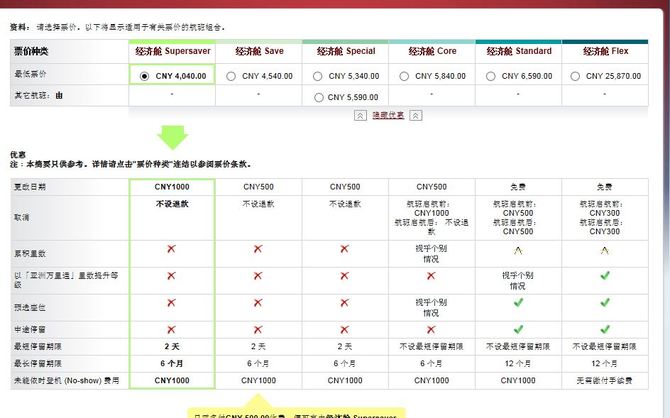The height and width of the screenshot is (418, 670).
Task: Click the 未能依时登机 (No-show) 费用 label
Action: click(x=67, y=380)
